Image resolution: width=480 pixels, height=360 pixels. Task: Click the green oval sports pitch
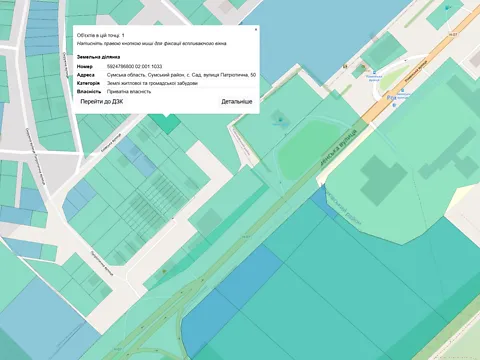coord(305,150)
